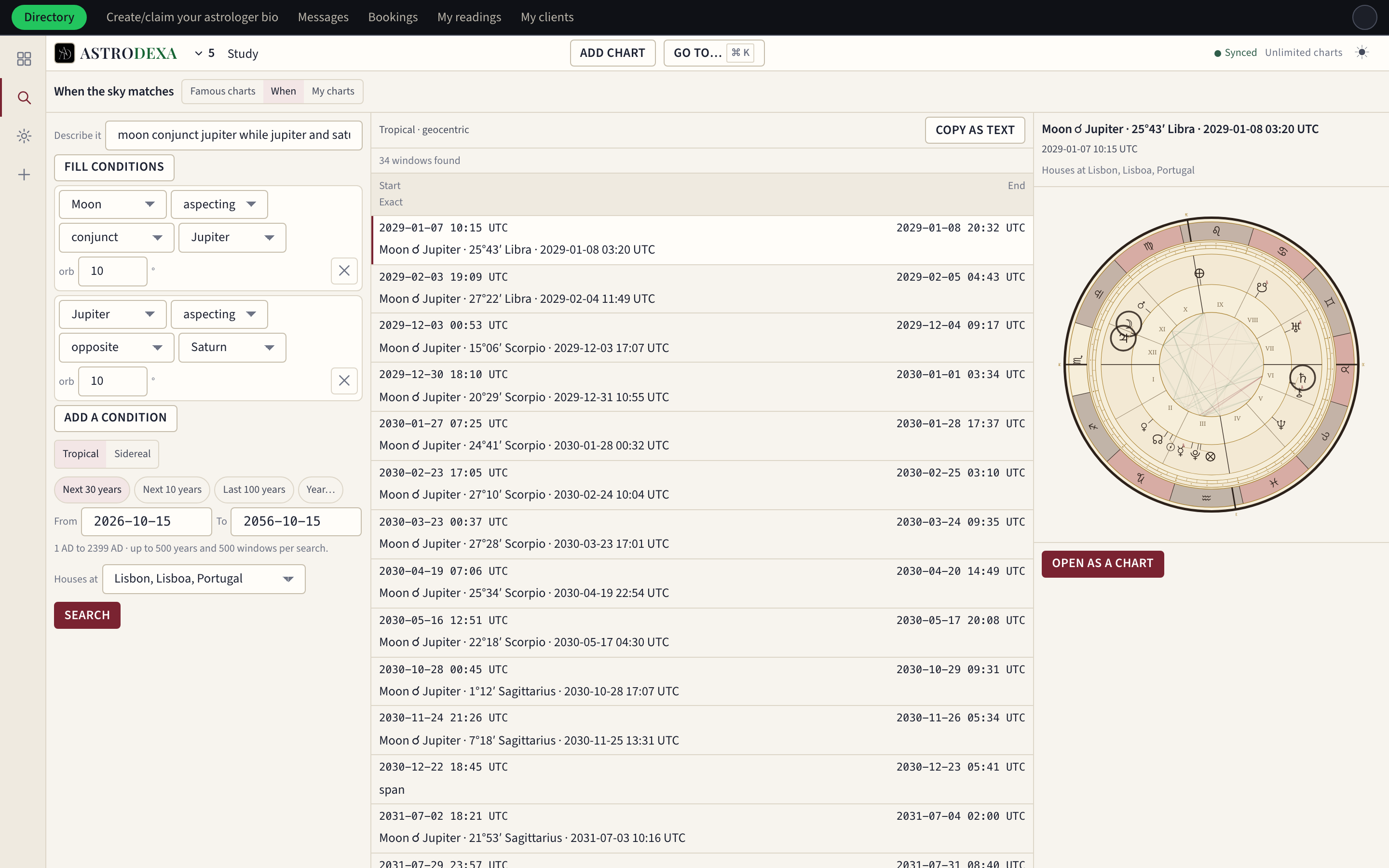Click the Part of Fortune glyph in chart
This screenshot has width=1389, height=868.
pyautogui.click(x=1211, y=456)
